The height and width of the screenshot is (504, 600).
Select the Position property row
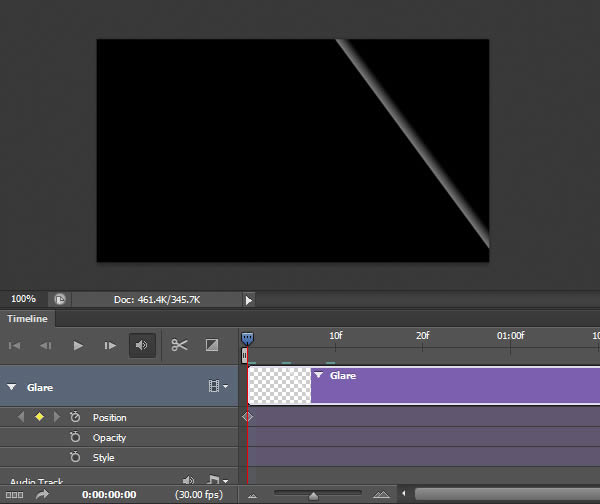pyautogui.click(x=119, y=417)
